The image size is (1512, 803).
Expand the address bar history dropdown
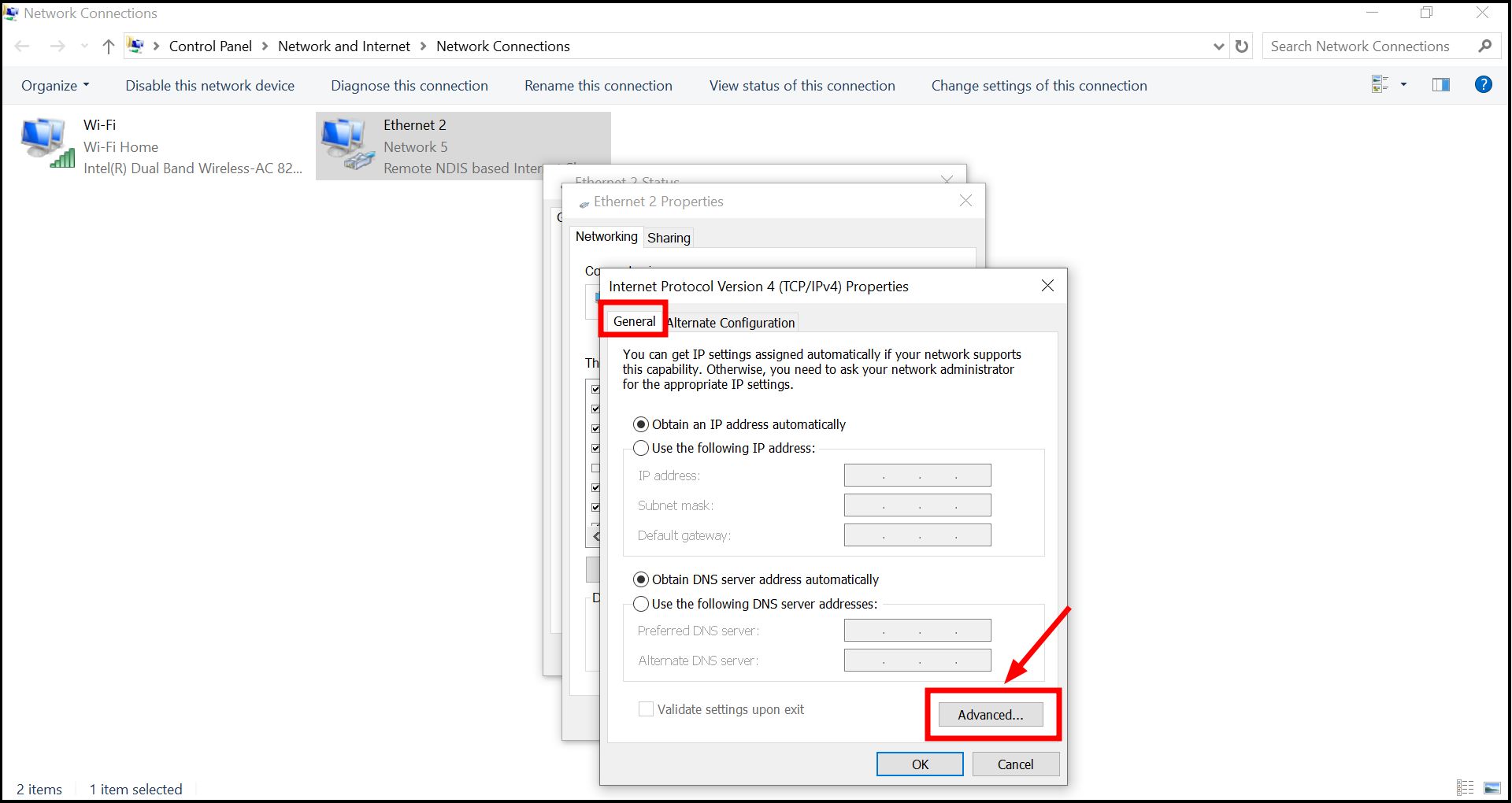coord(1219,46)
